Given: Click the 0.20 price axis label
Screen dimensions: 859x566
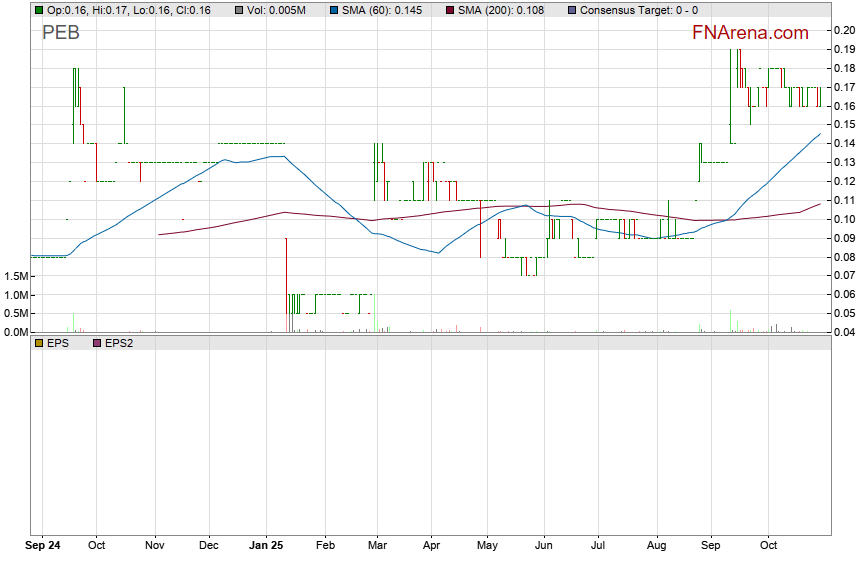Looking at the screenshot, I should [843, 30].
